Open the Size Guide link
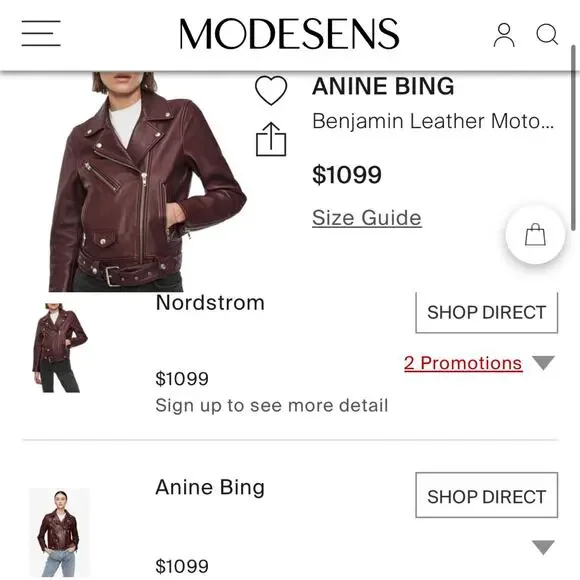The image size is (580, 580). click(x=367, y=218)
